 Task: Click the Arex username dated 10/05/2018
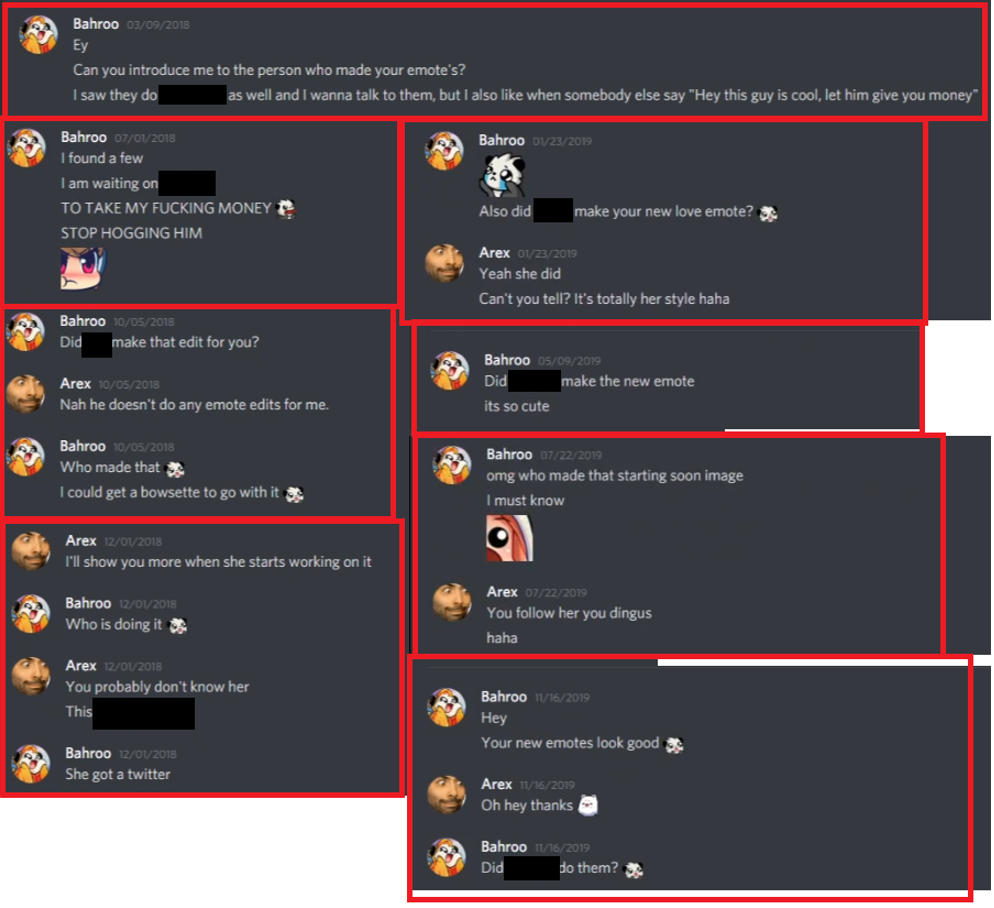tap(75, 384)
